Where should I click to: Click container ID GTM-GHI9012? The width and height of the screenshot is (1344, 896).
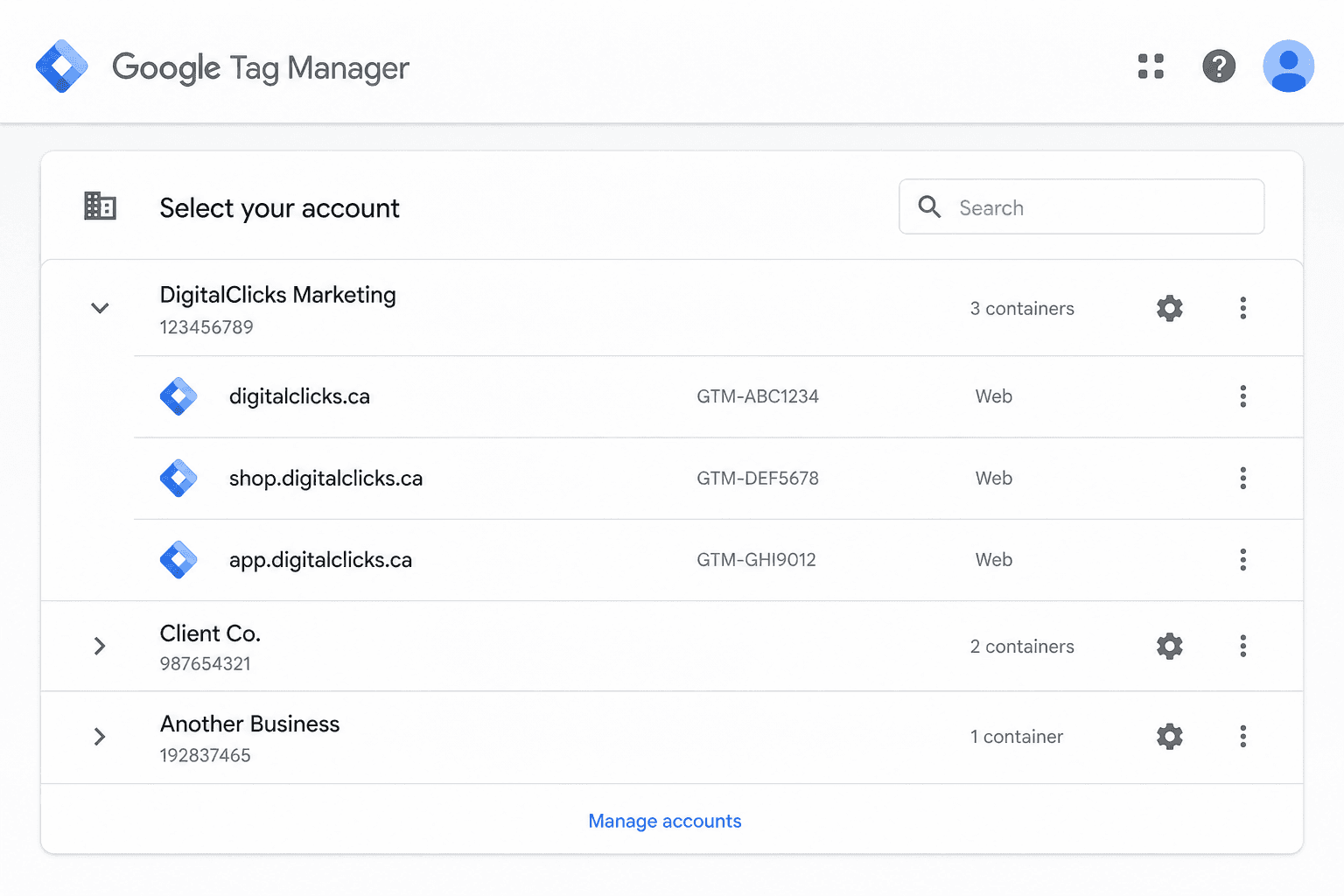click(756, 560)
